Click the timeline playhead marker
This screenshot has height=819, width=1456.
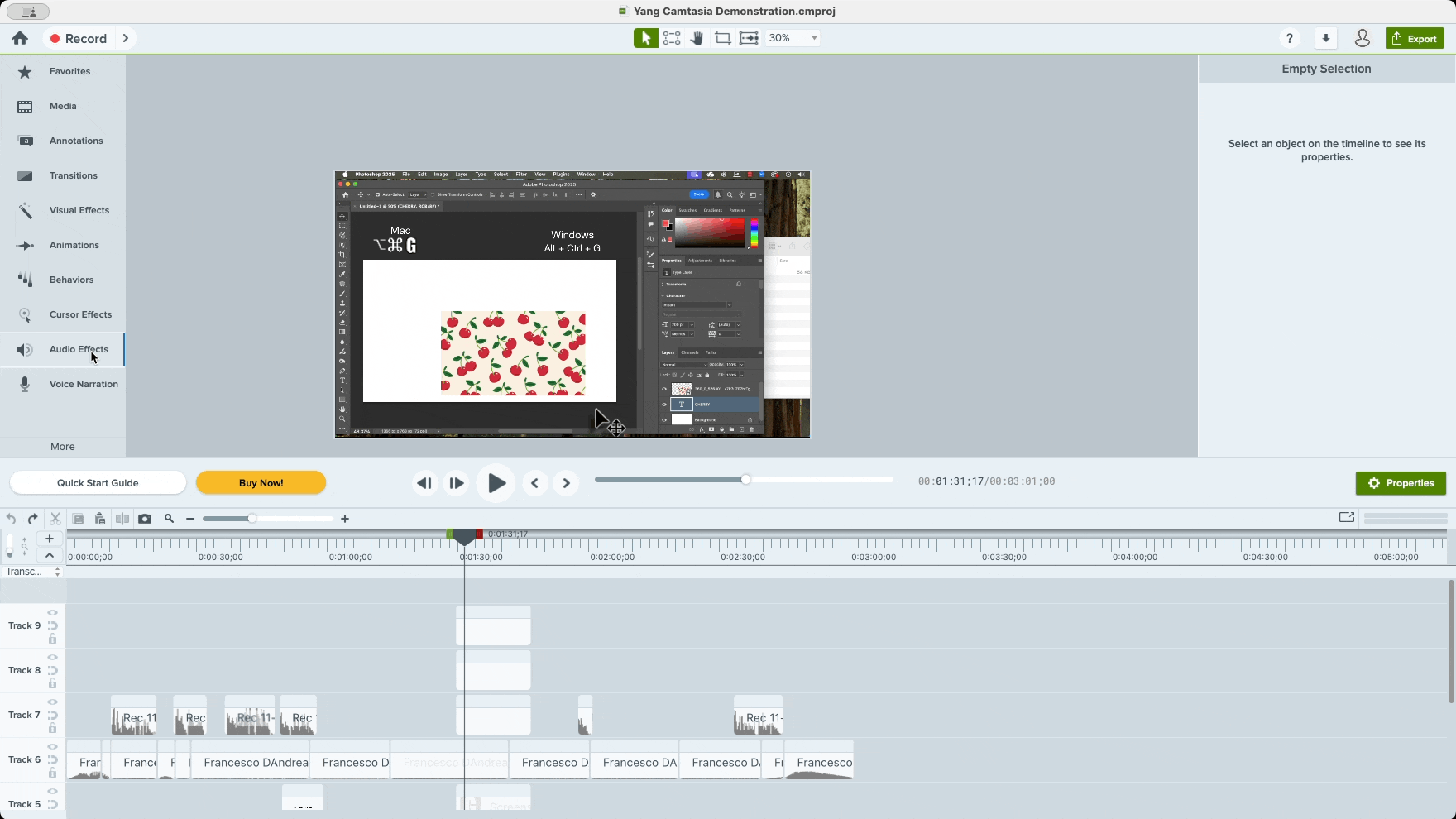[465, 538]
